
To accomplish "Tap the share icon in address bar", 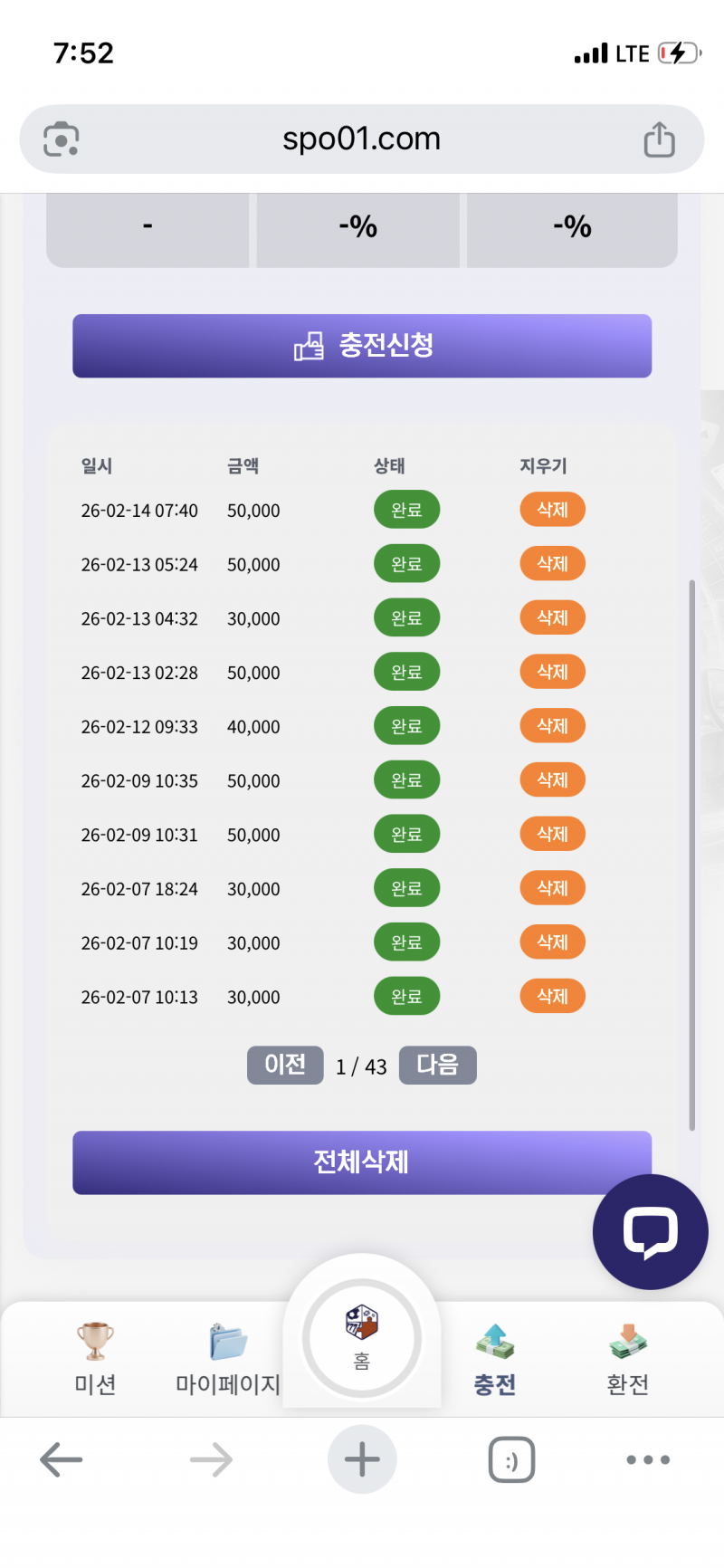I will (659, 139).
